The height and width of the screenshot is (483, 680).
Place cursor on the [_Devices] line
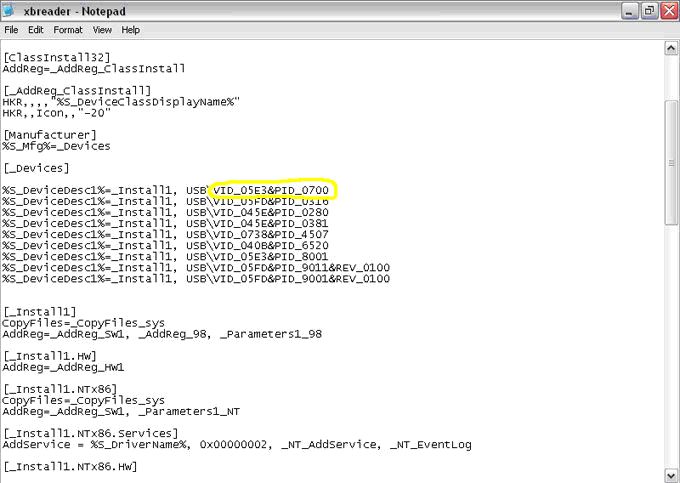36,168
